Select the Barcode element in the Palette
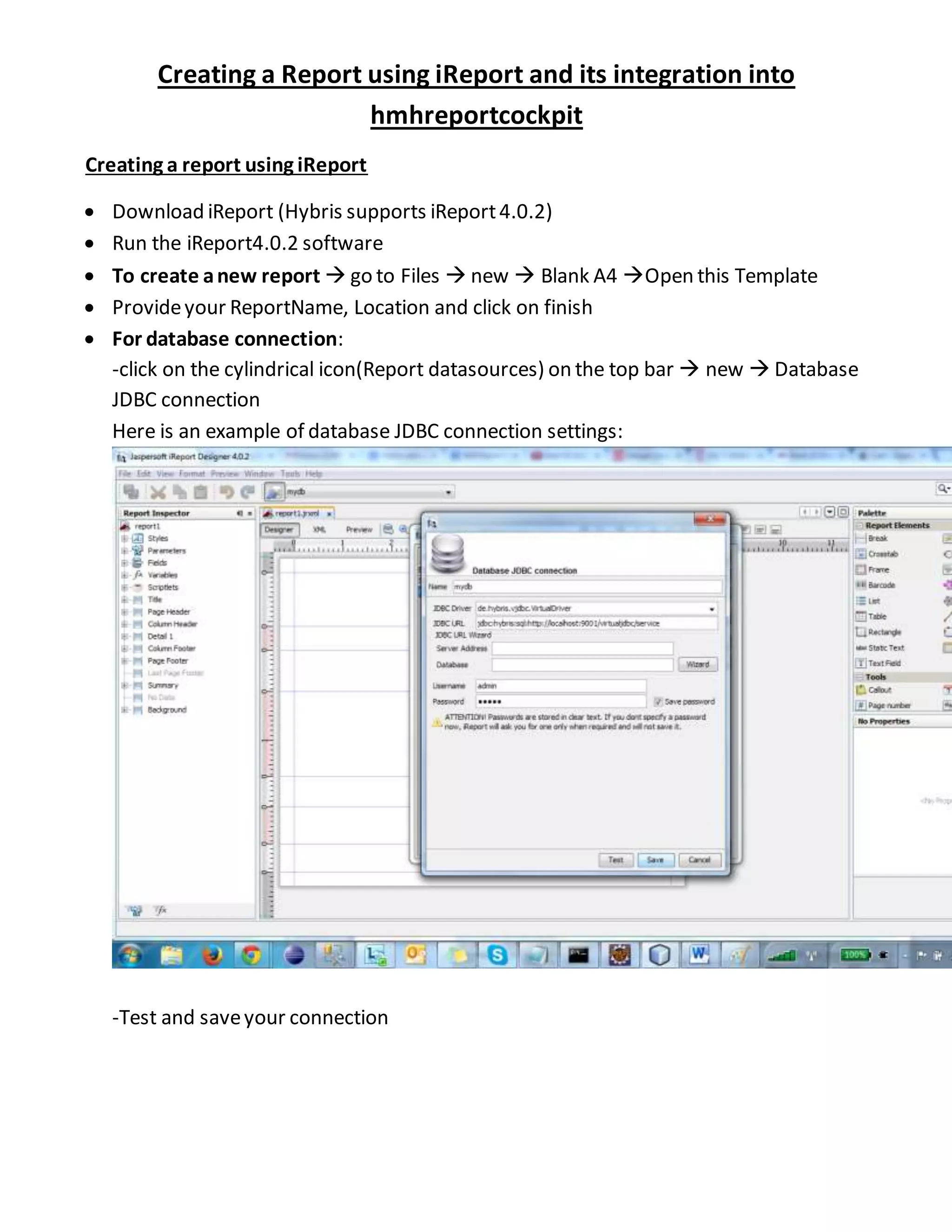This screenshot has height=1232, width=952. [881, 585]
